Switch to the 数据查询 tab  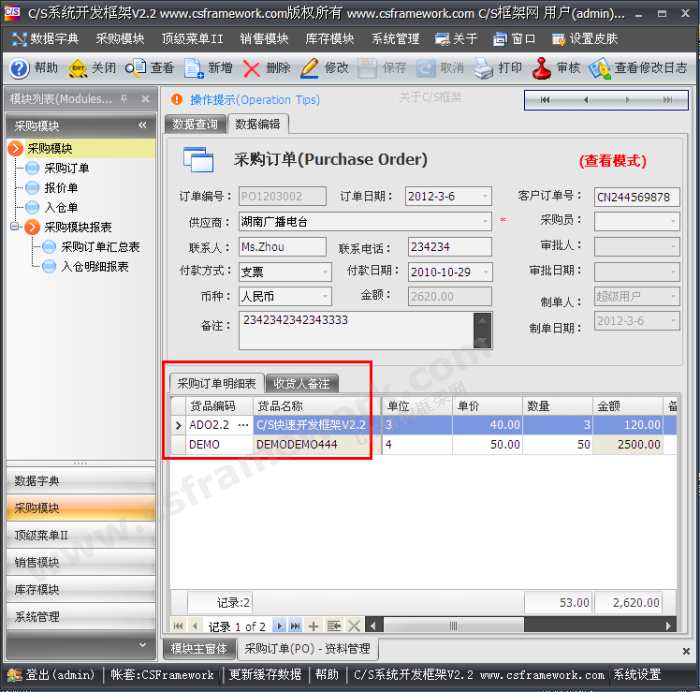click(x=195, y=124)
